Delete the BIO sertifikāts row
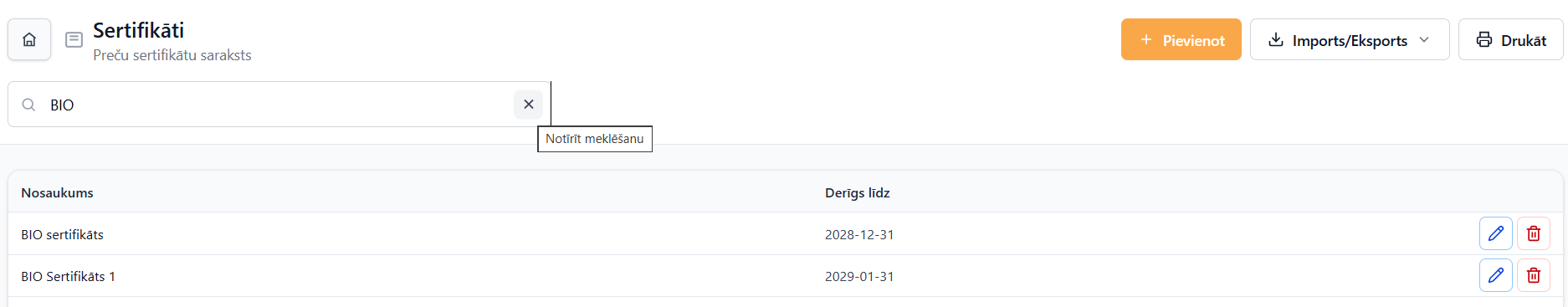1568x307 pixels. coord(1533,233)
